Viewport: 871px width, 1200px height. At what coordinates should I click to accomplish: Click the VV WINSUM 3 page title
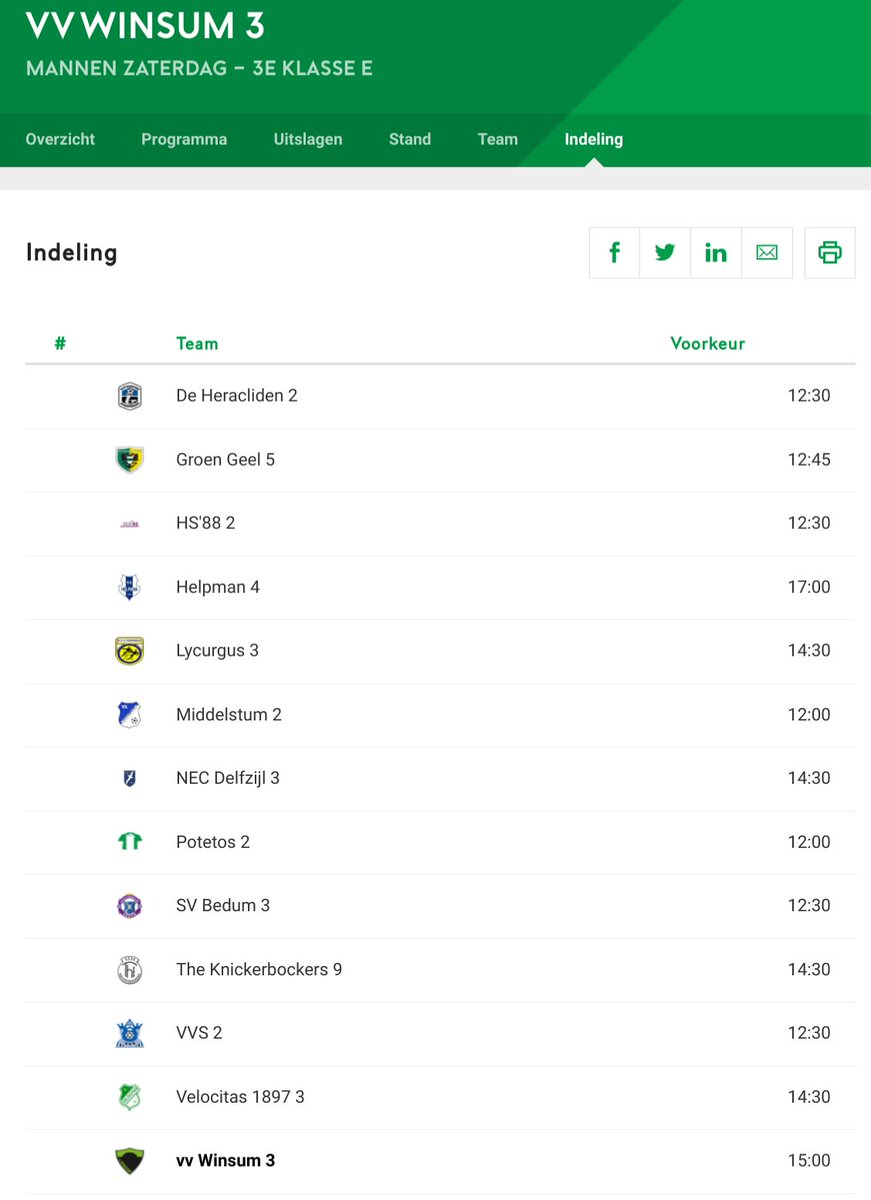(145, 27)
